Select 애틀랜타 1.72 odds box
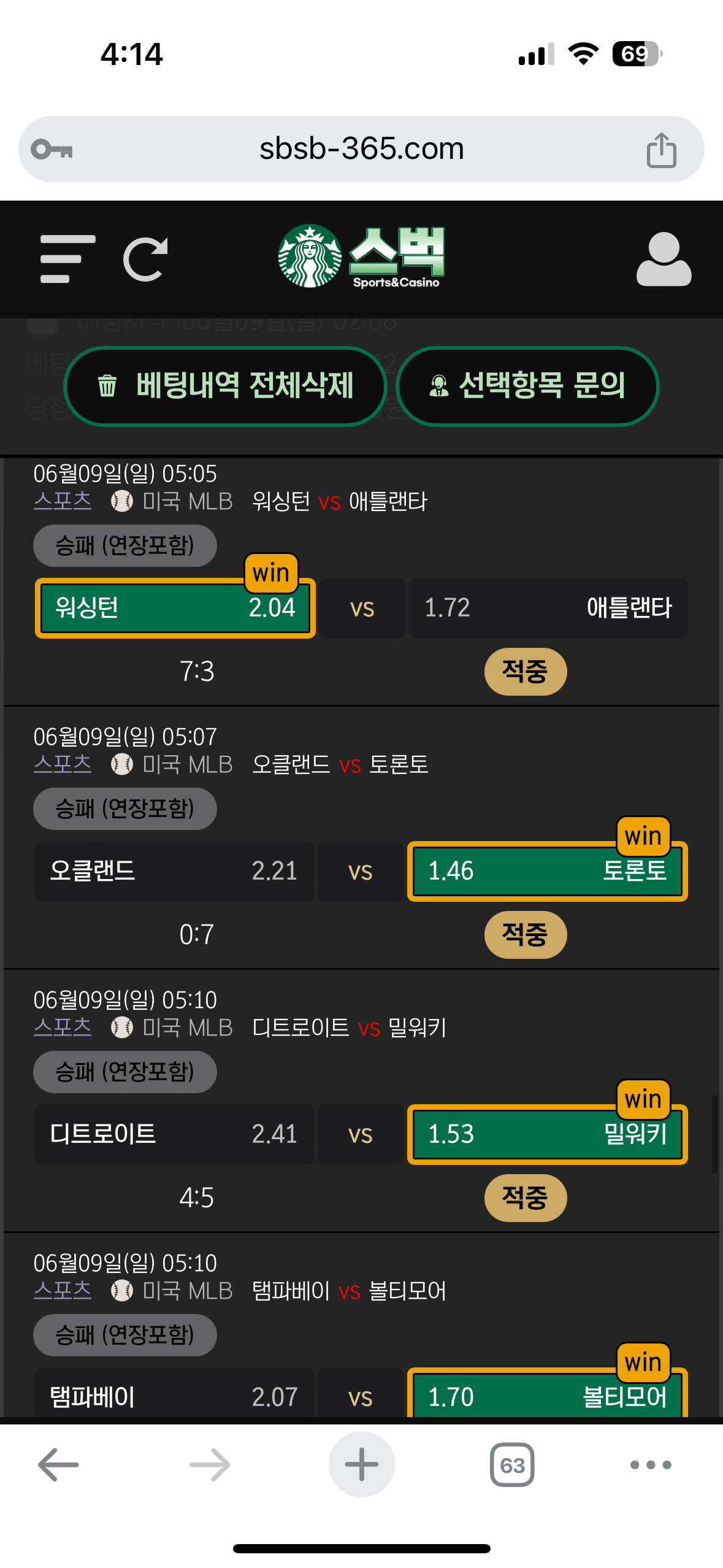The image size is (723, 1568). pos(548,608)
